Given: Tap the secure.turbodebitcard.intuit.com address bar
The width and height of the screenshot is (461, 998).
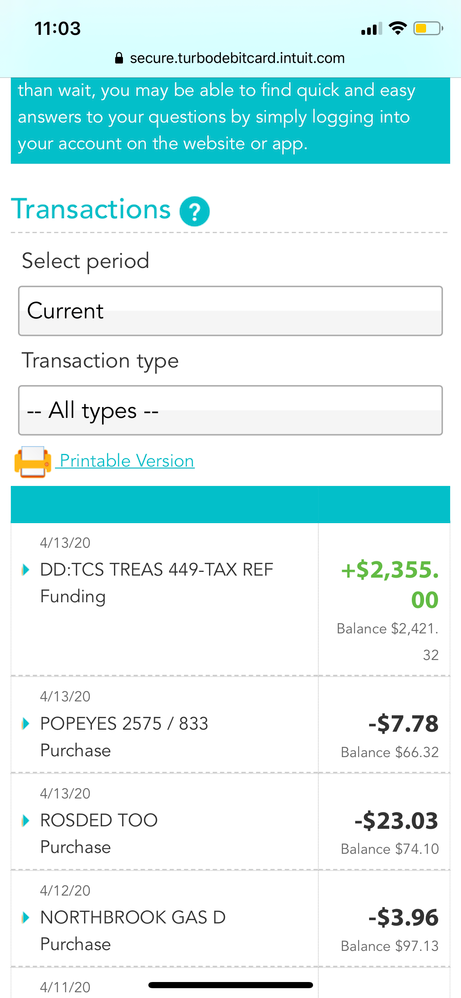Looking at the screenshot, I should 229,59.
